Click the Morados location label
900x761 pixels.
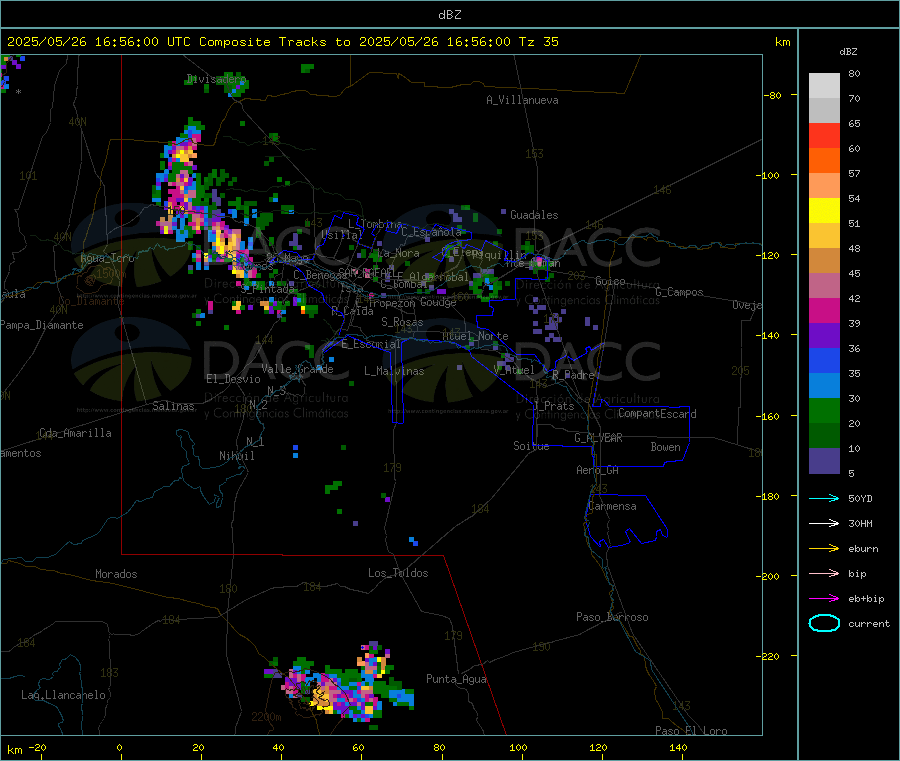(x=116, y=574)
